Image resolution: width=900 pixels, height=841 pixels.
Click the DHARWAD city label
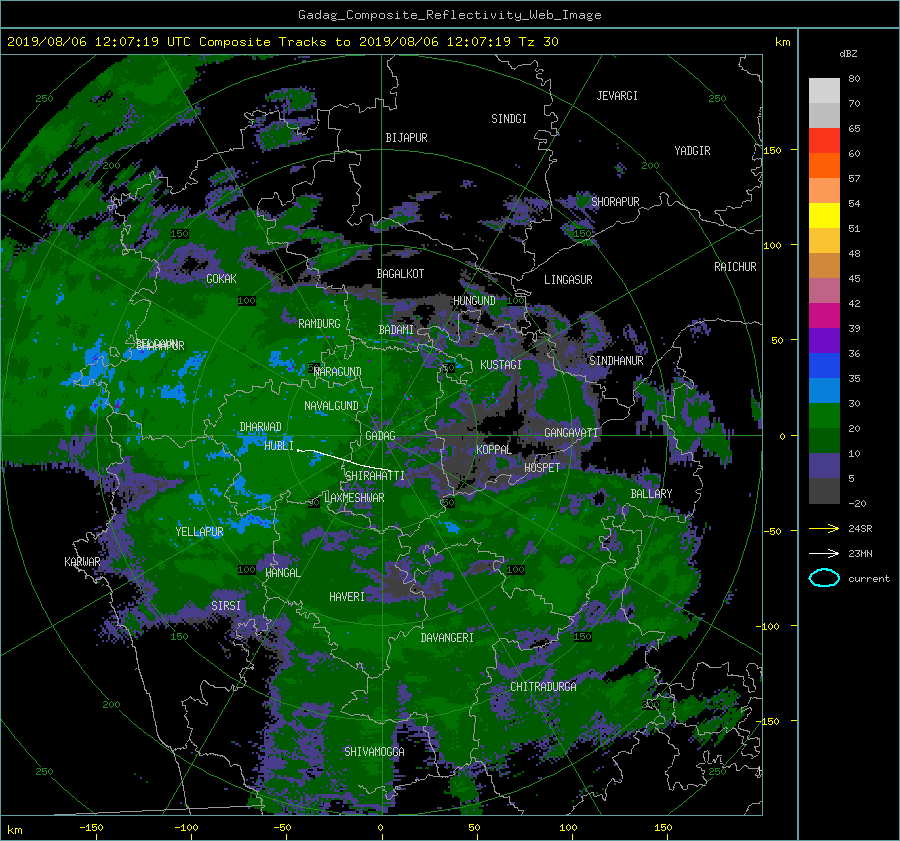coord(260,427)
